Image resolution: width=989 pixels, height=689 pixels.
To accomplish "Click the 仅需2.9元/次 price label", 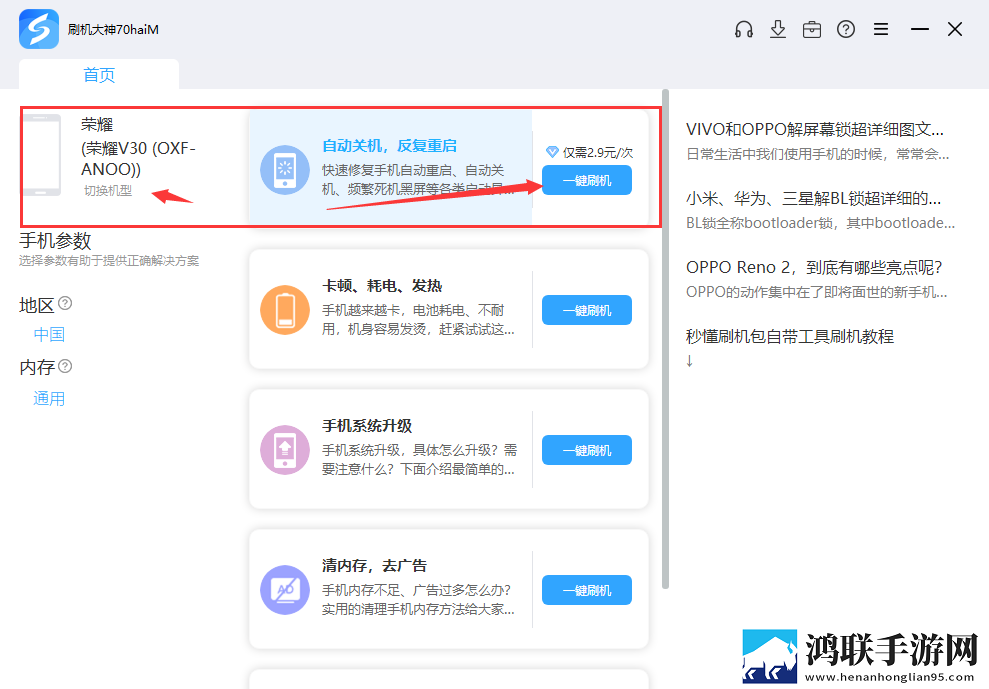I will (598, 152).
